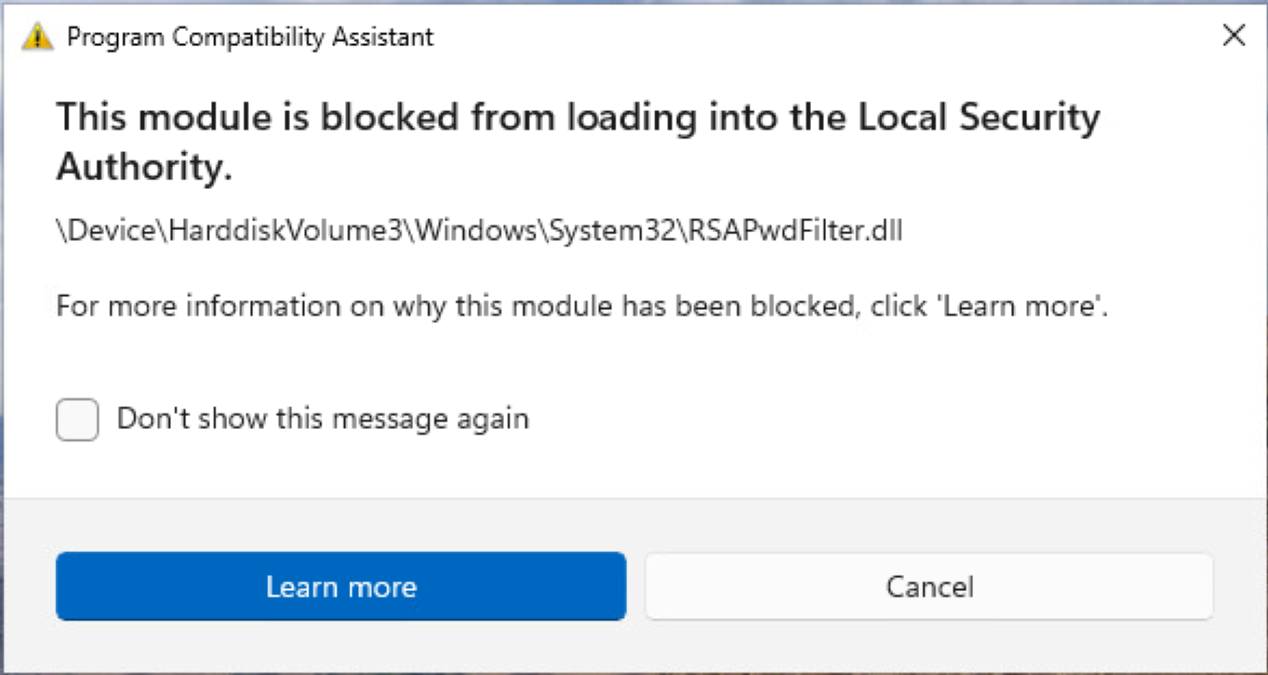Viewport: 1268px width, 675px height.
Task: Enable the Don't show this message again checkbox
Action: tap(76, 419)
